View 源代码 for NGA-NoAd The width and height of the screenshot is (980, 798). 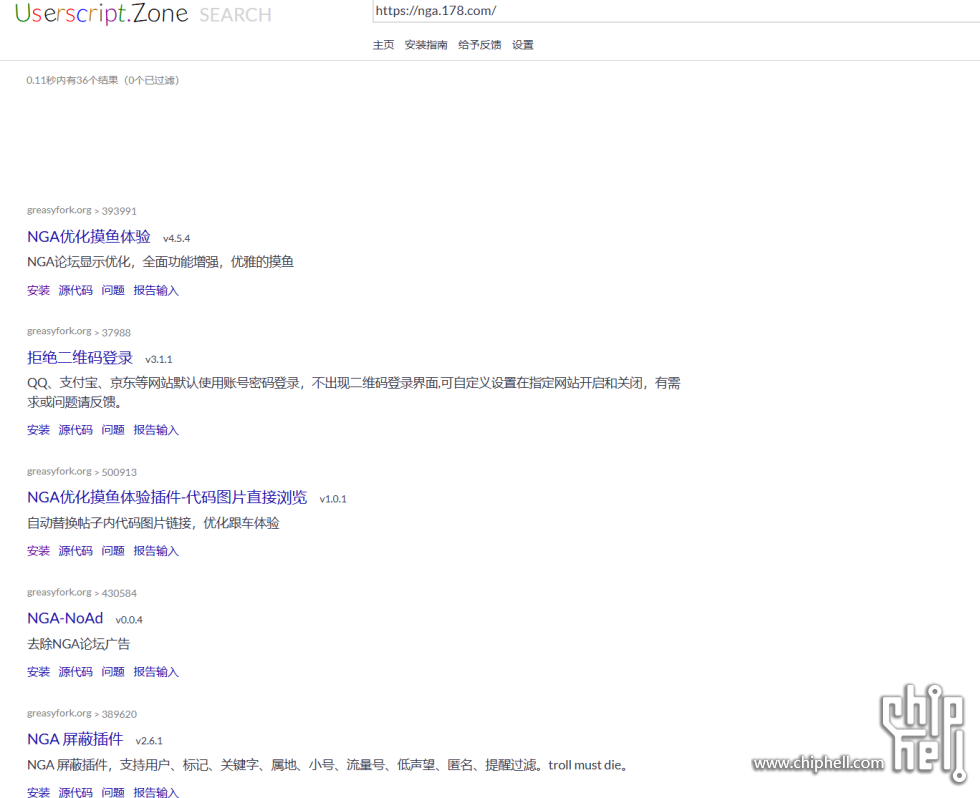tap(76, 672)
